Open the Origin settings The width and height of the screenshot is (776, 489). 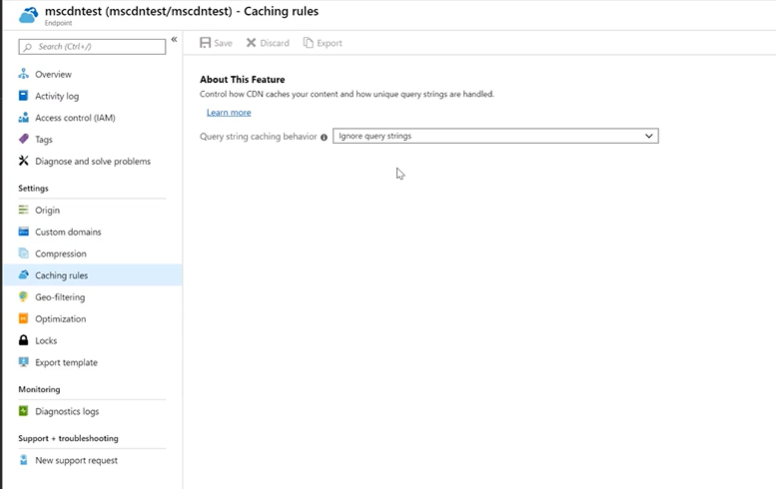tap(47, 210)
